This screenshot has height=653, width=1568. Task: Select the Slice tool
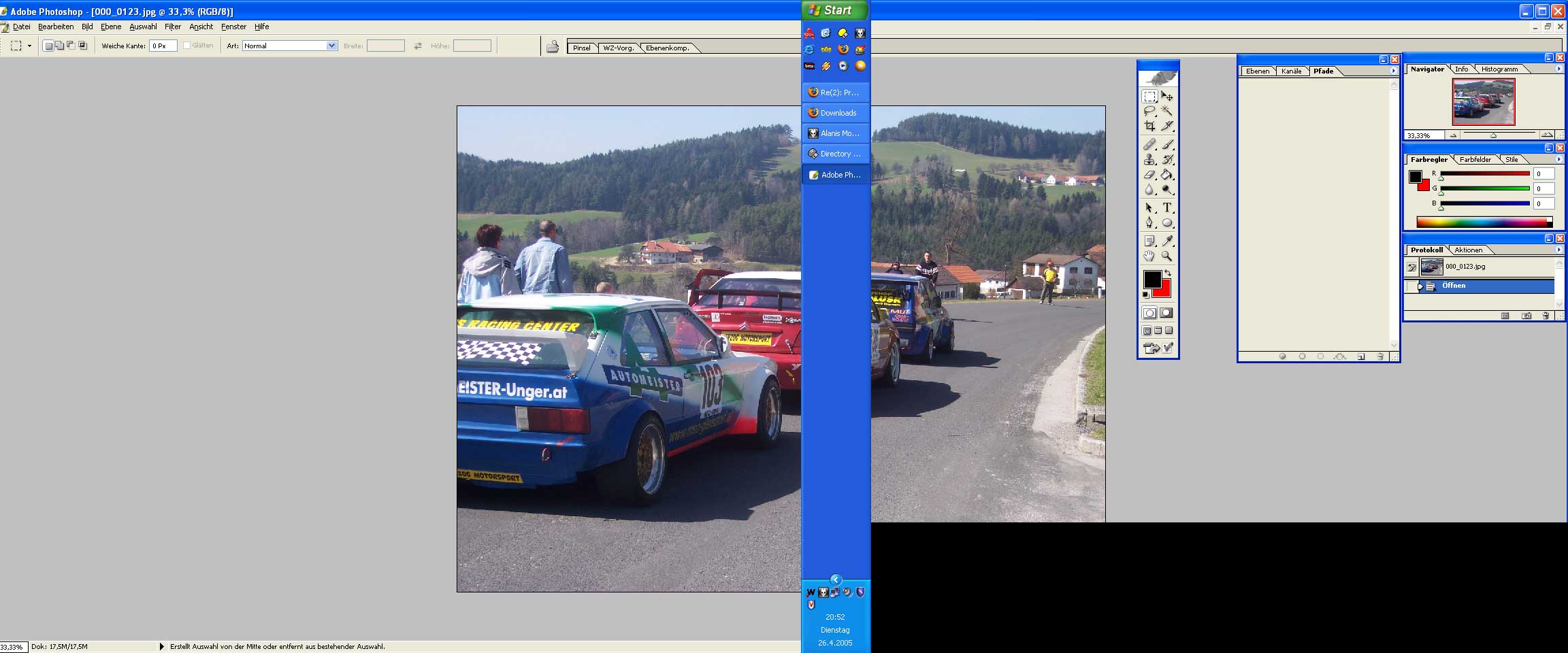click(1167, 127)
